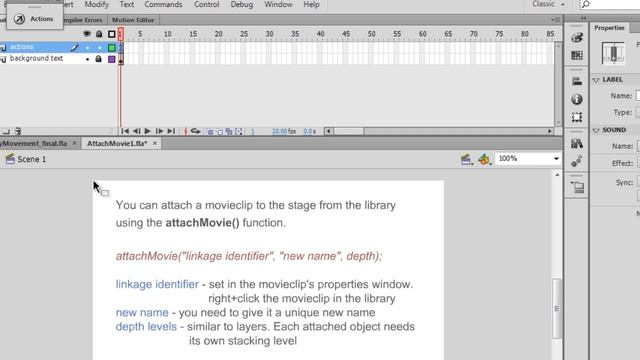Click the Modify Markers icon
The width and height of the screenshot is (640, 360).
(239, 131)
